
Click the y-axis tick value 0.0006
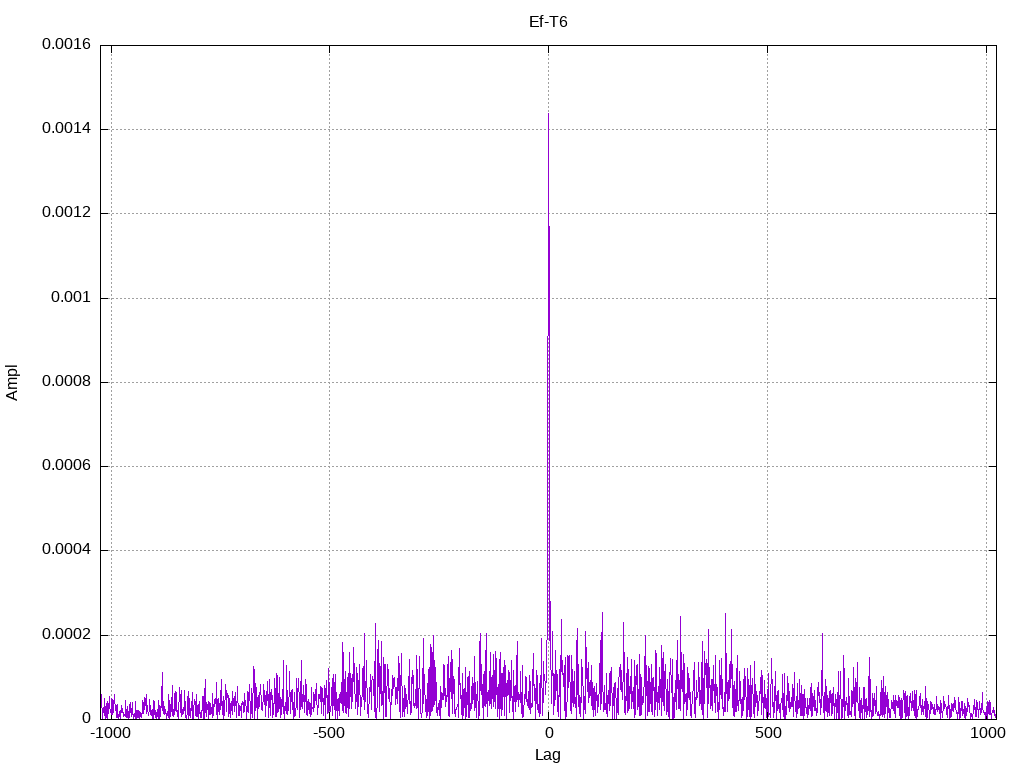point(67,465)
